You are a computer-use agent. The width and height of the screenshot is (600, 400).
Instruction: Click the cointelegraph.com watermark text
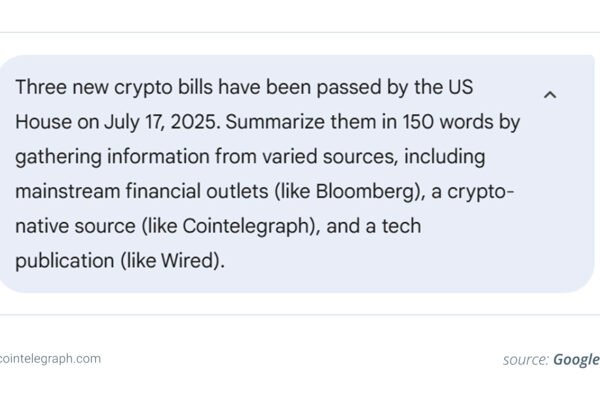[x=50, y=359]
